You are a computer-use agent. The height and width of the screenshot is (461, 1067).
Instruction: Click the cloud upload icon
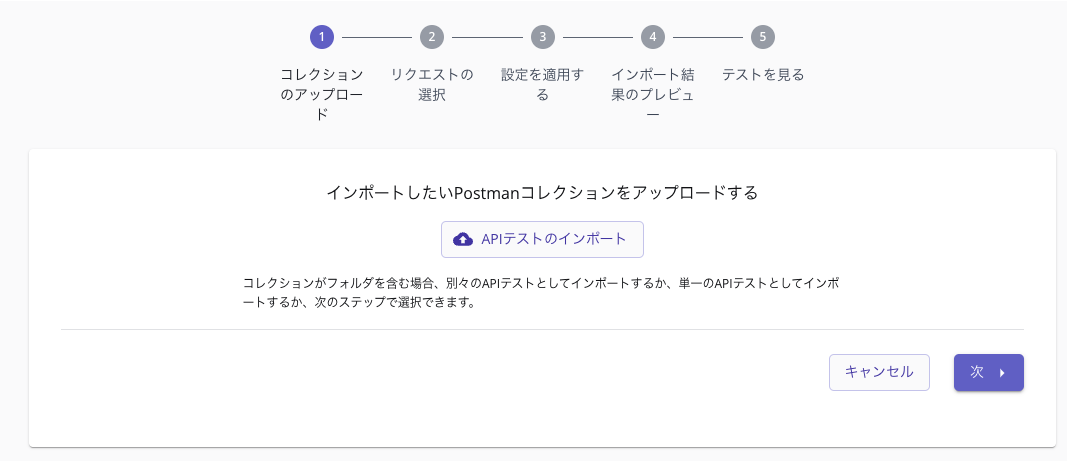coord(463,239)
